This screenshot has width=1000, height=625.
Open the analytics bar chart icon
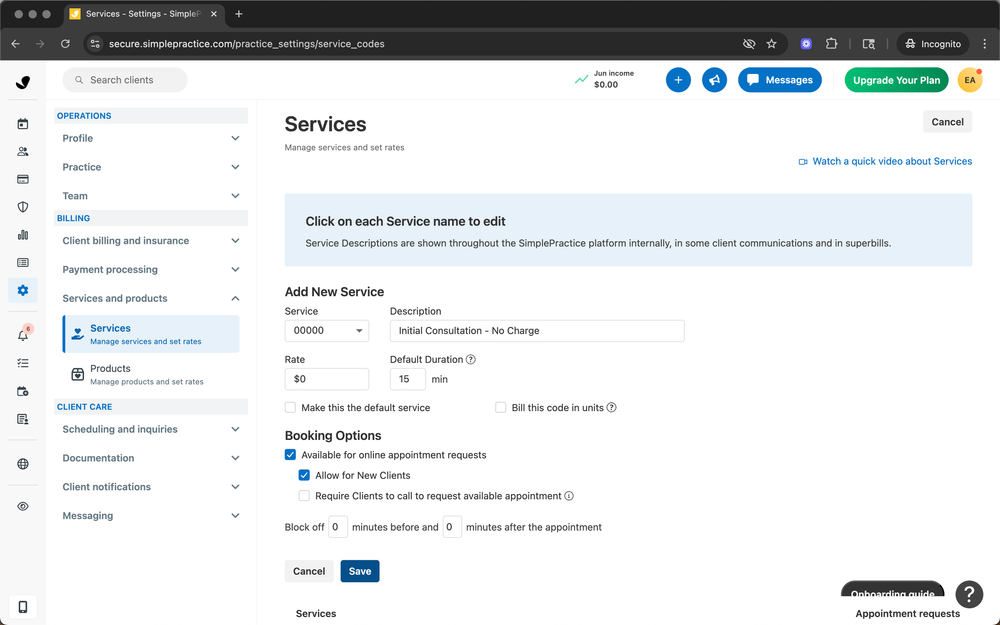click(x=23, y=235)
